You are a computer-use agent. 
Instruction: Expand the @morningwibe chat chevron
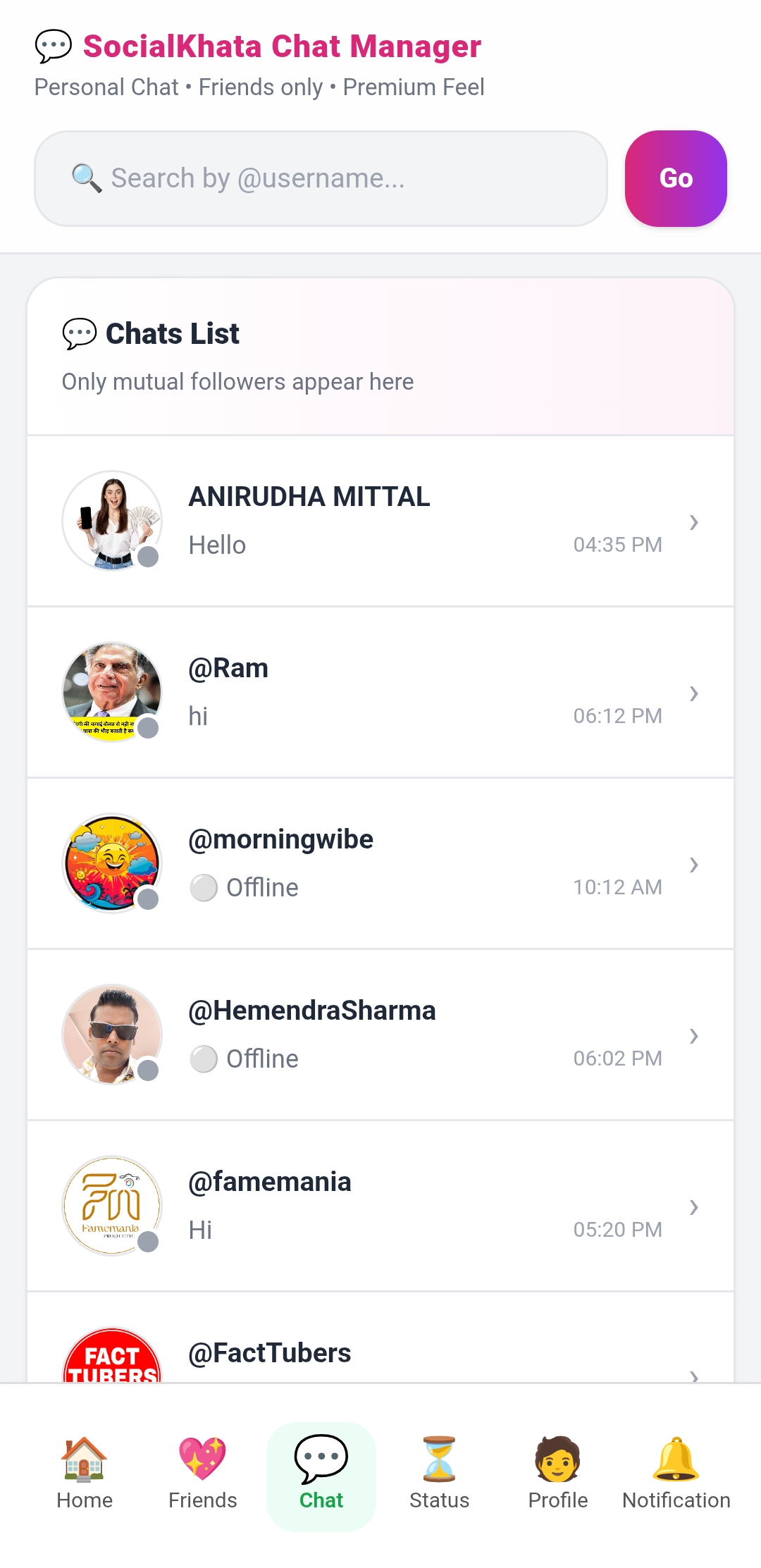pyautogui.click(x=694, y=865)
